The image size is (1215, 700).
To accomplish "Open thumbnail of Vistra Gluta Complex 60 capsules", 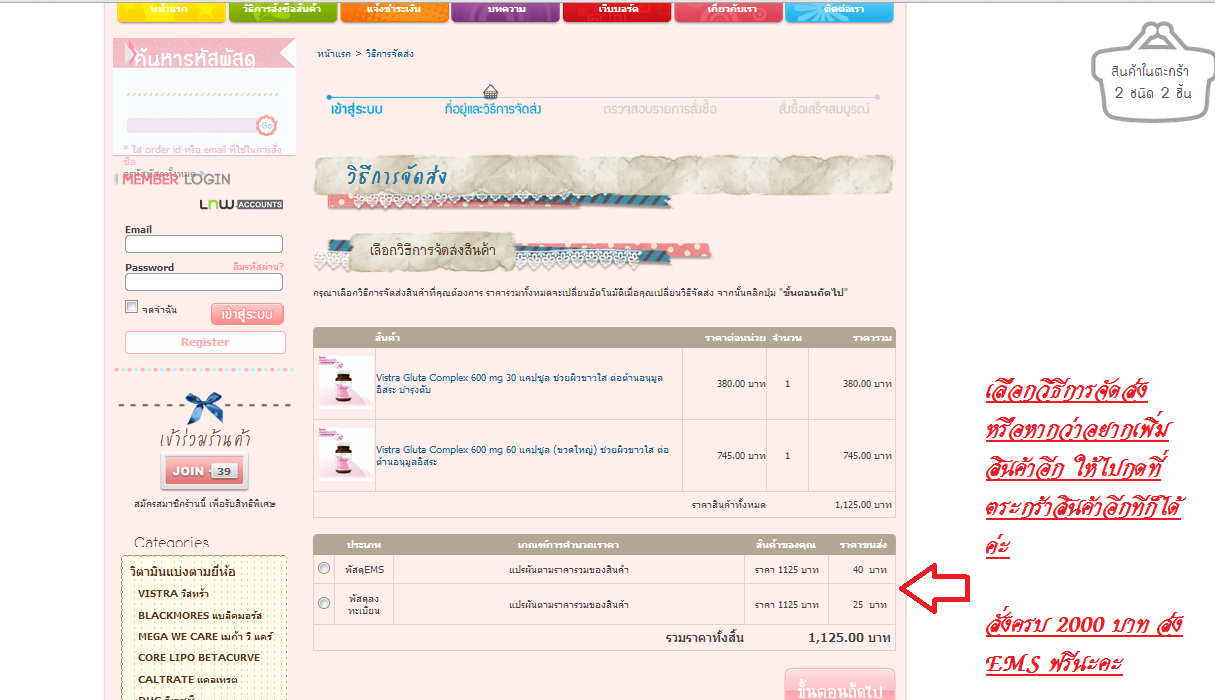I will pyautogui.click(x=345, y=455).
